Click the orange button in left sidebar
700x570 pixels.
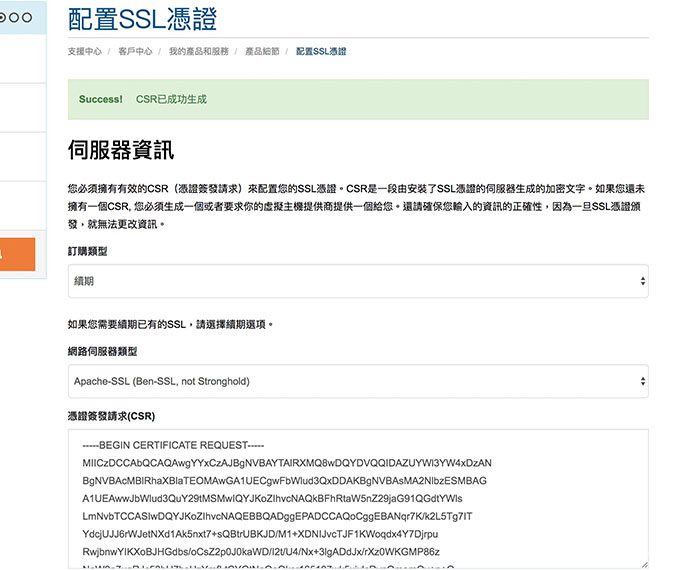(x=17, y=254)
